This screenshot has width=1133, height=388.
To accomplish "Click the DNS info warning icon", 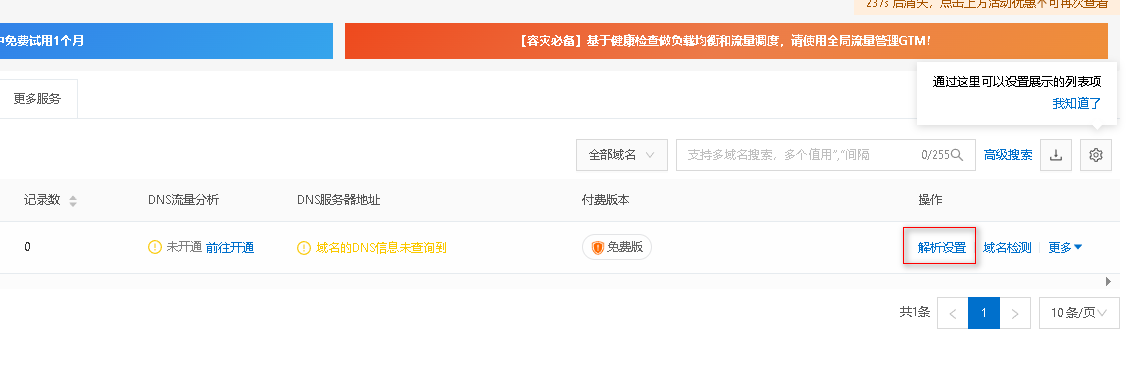I will (x=304, y=248).
